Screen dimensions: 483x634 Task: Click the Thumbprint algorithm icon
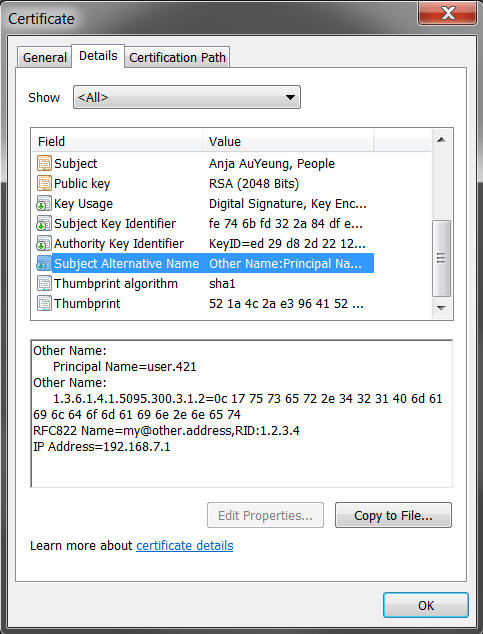44,283
